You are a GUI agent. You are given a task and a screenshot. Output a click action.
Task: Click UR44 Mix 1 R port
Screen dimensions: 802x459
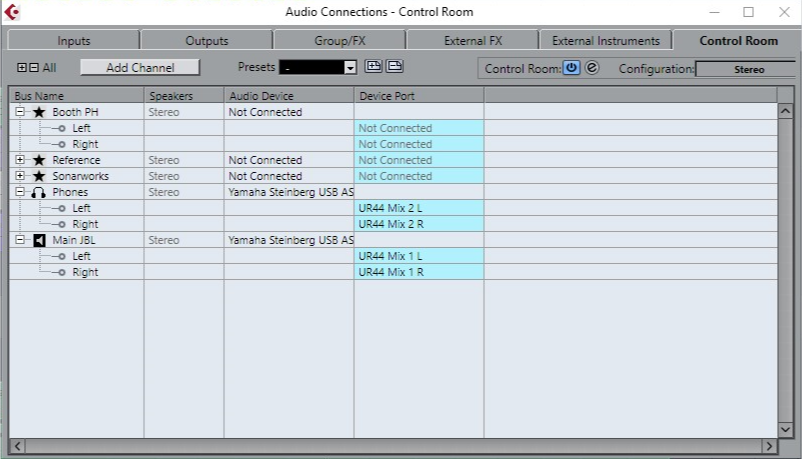click(418, 272)
